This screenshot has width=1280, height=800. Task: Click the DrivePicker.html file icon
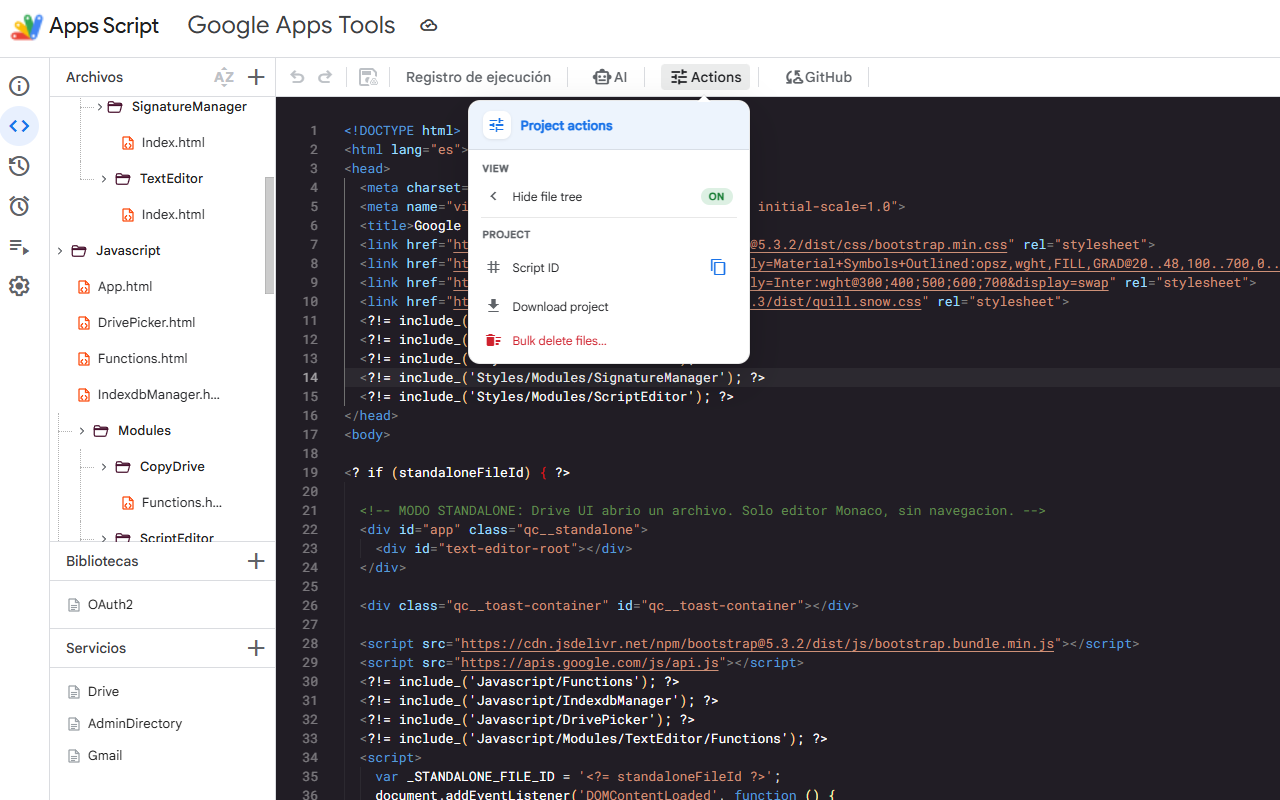point(84,323)
